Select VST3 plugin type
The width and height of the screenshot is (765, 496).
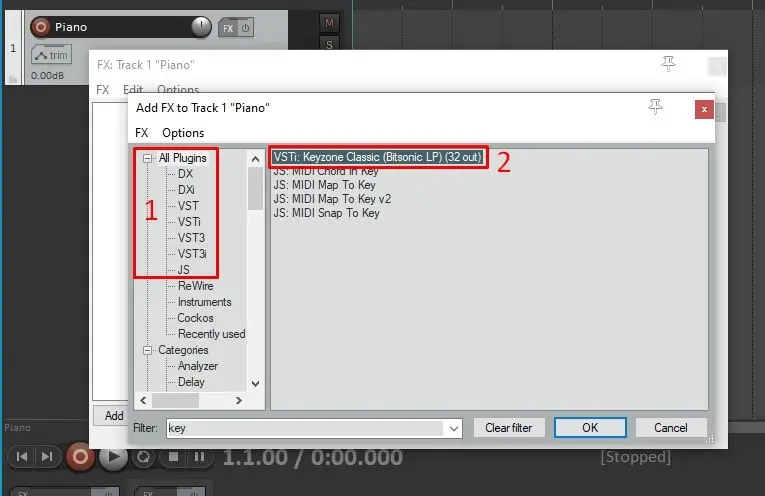pos(191,238)
